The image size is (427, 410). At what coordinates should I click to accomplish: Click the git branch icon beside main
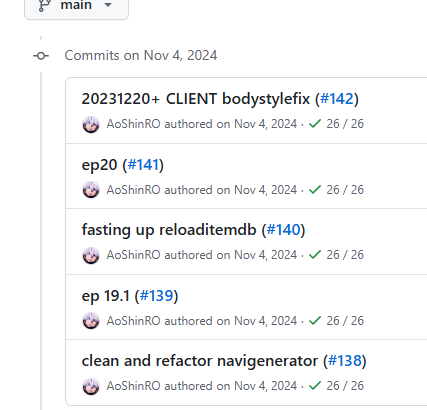point(44,5)
